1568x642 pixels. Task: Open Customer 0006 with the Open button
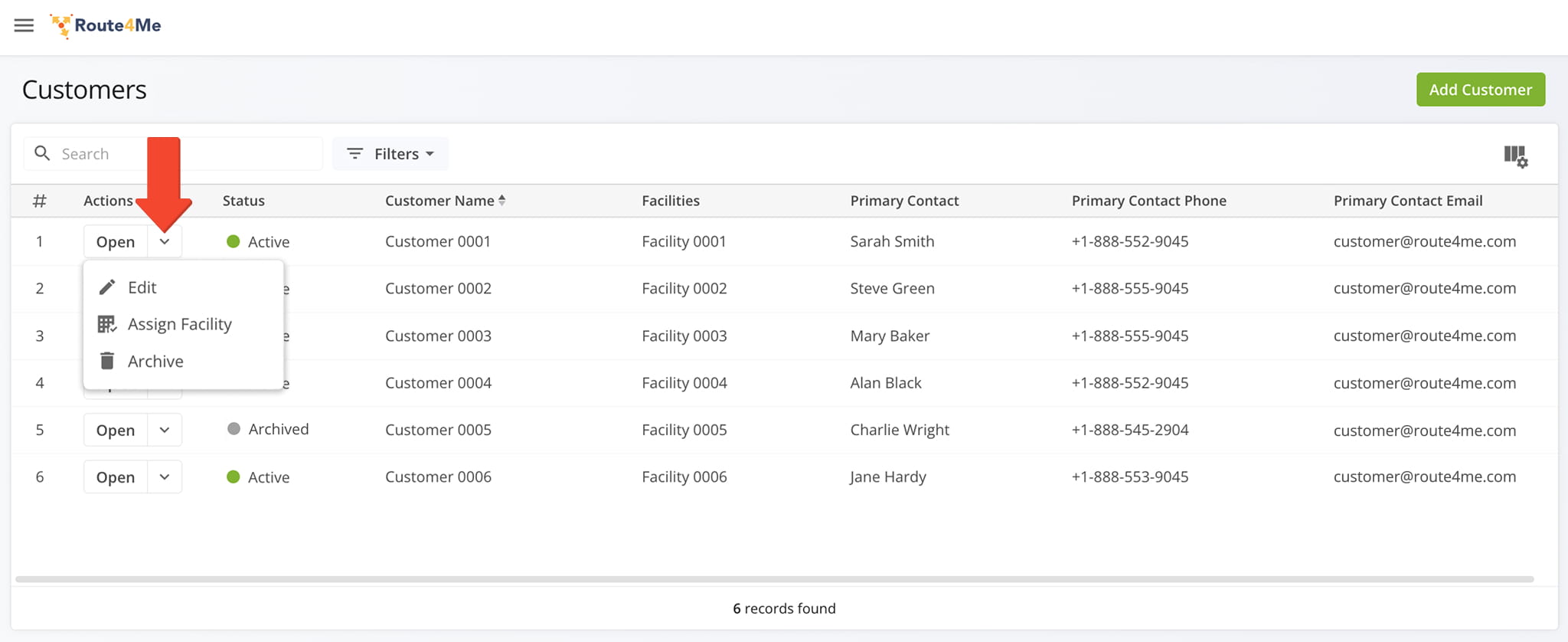116,477
